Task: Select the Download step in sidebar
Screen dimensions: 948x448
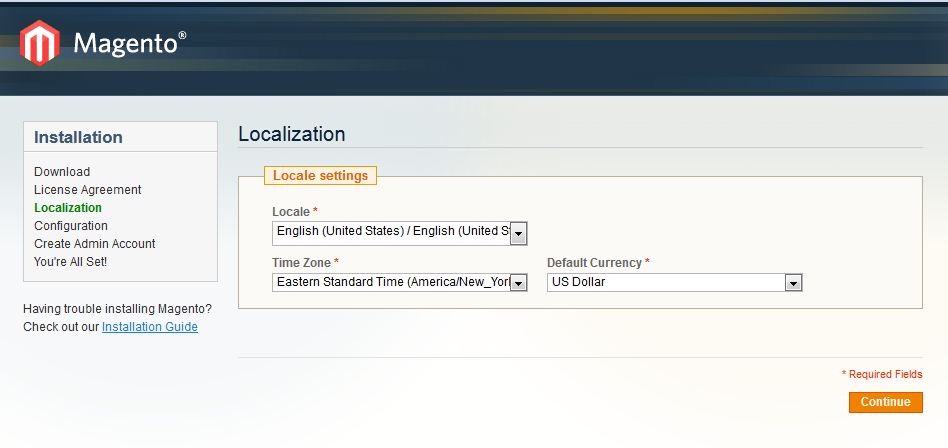Action: [62, 172]
